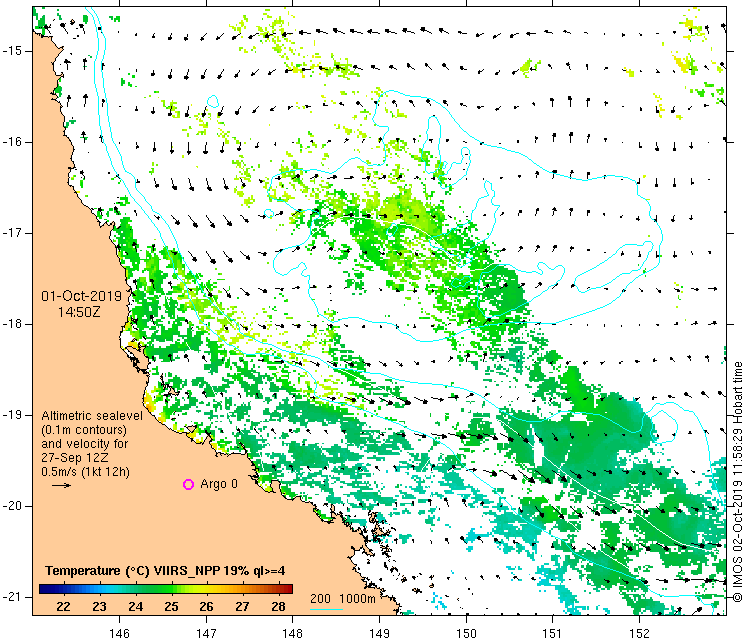The height and width of the screenshot is (640, 750).
Task: Click the 'Altimetric sealevel' caption line
Action: point(92,416)
